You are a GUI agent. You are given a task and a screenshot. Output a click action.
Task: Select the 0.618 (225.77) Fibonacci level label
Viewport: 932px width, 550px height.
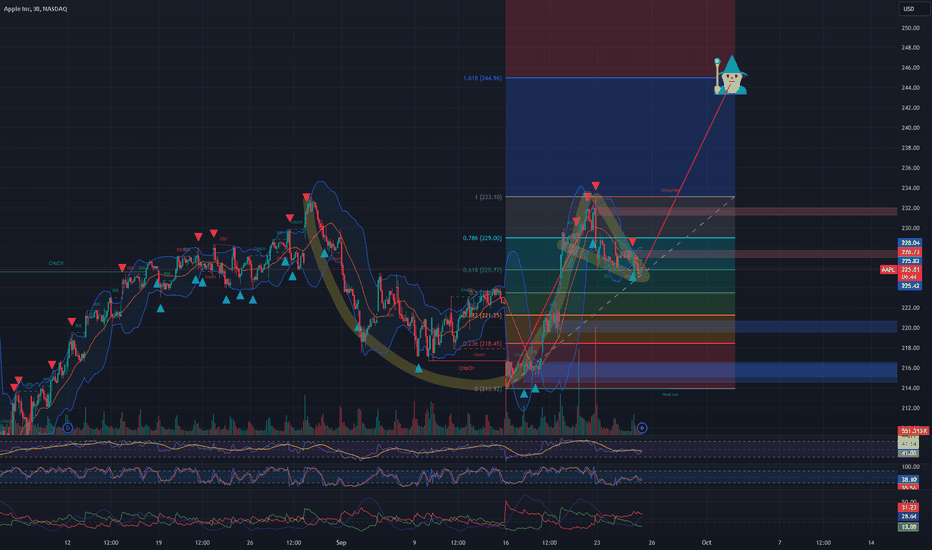482,270
